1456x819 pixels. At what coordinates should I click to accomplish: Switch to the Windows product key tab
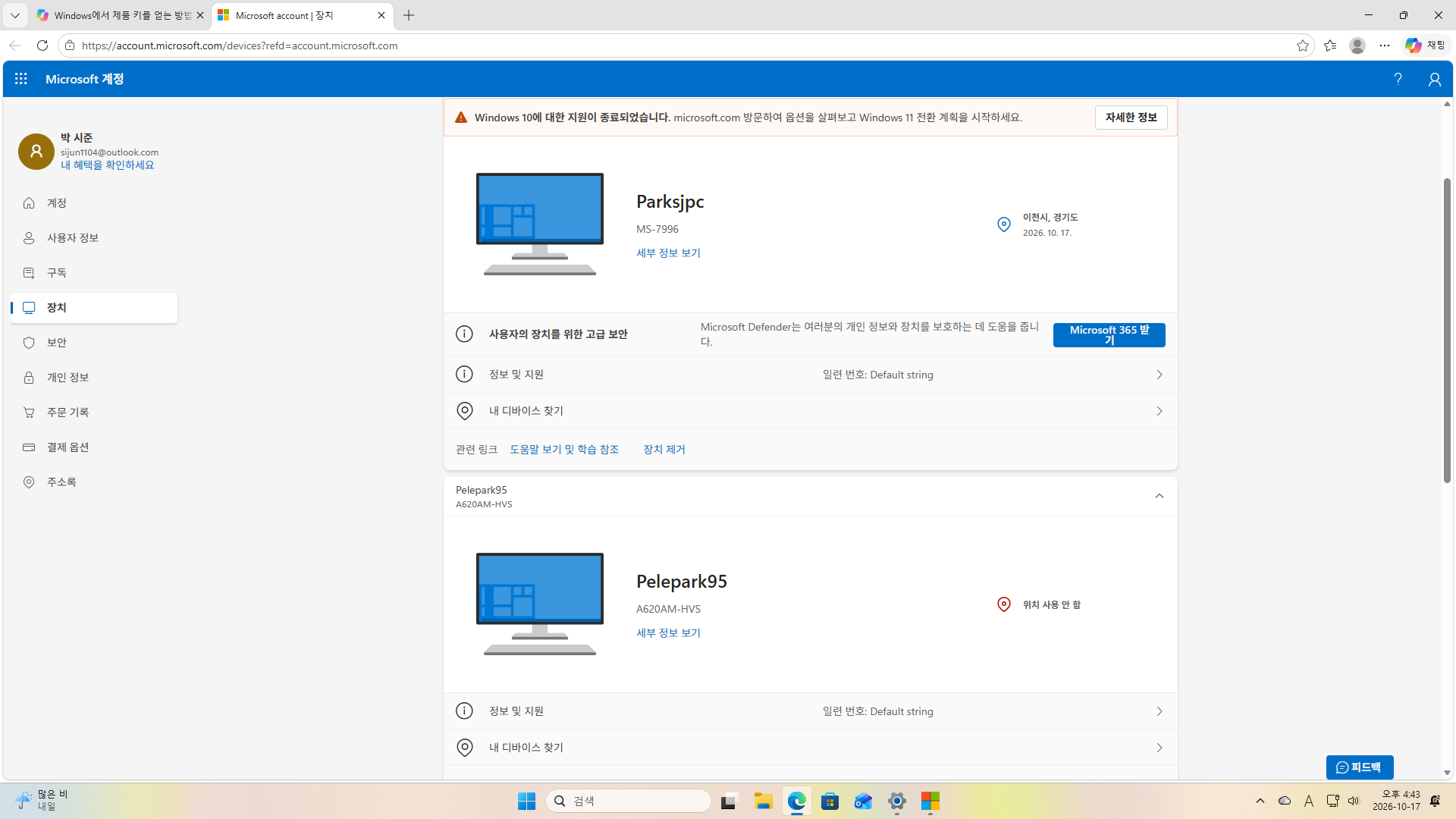(x=120, y=15)
